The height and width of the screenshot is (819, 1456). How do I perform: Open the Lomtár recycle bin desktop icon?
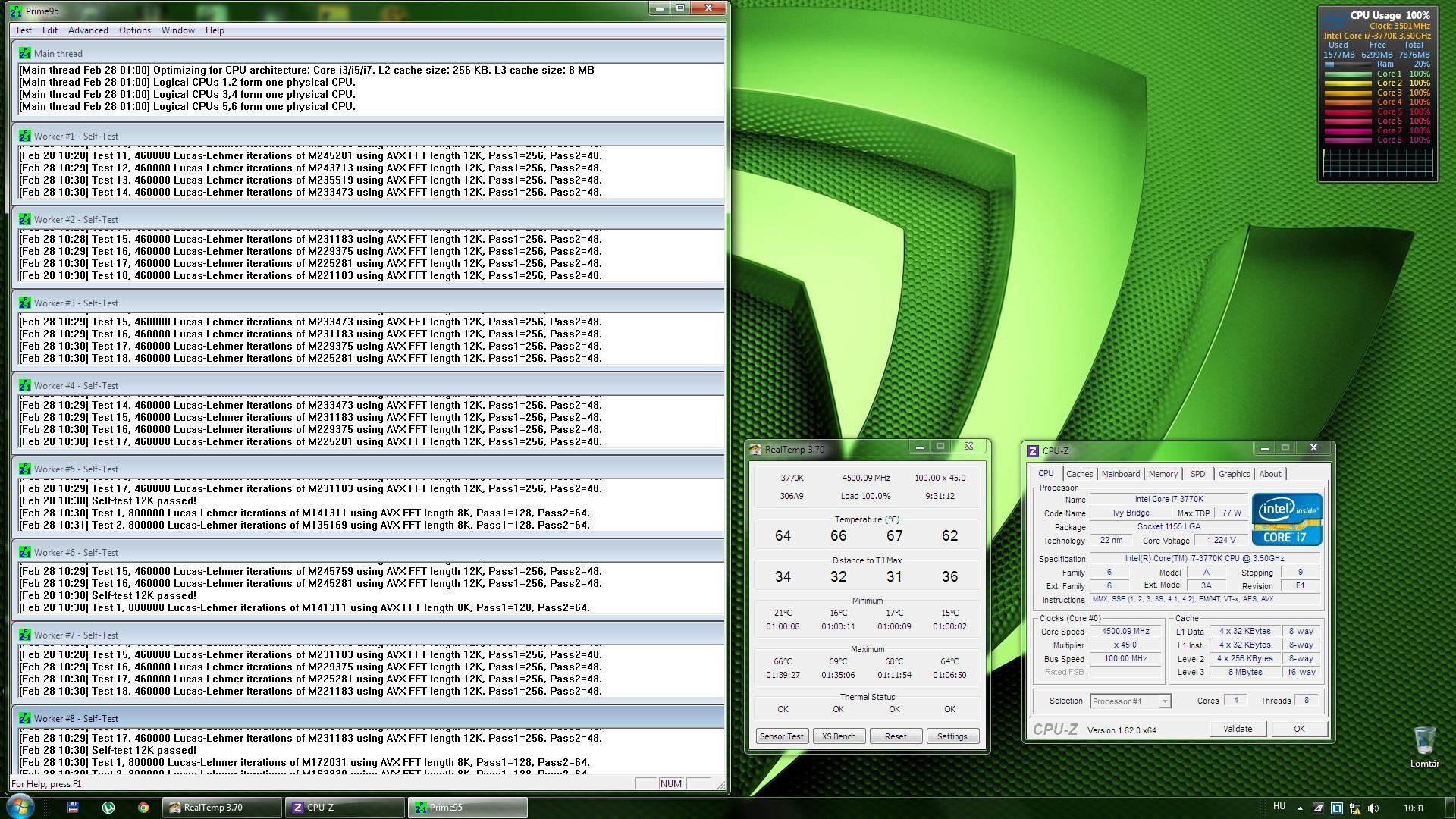coord(1424,747)
